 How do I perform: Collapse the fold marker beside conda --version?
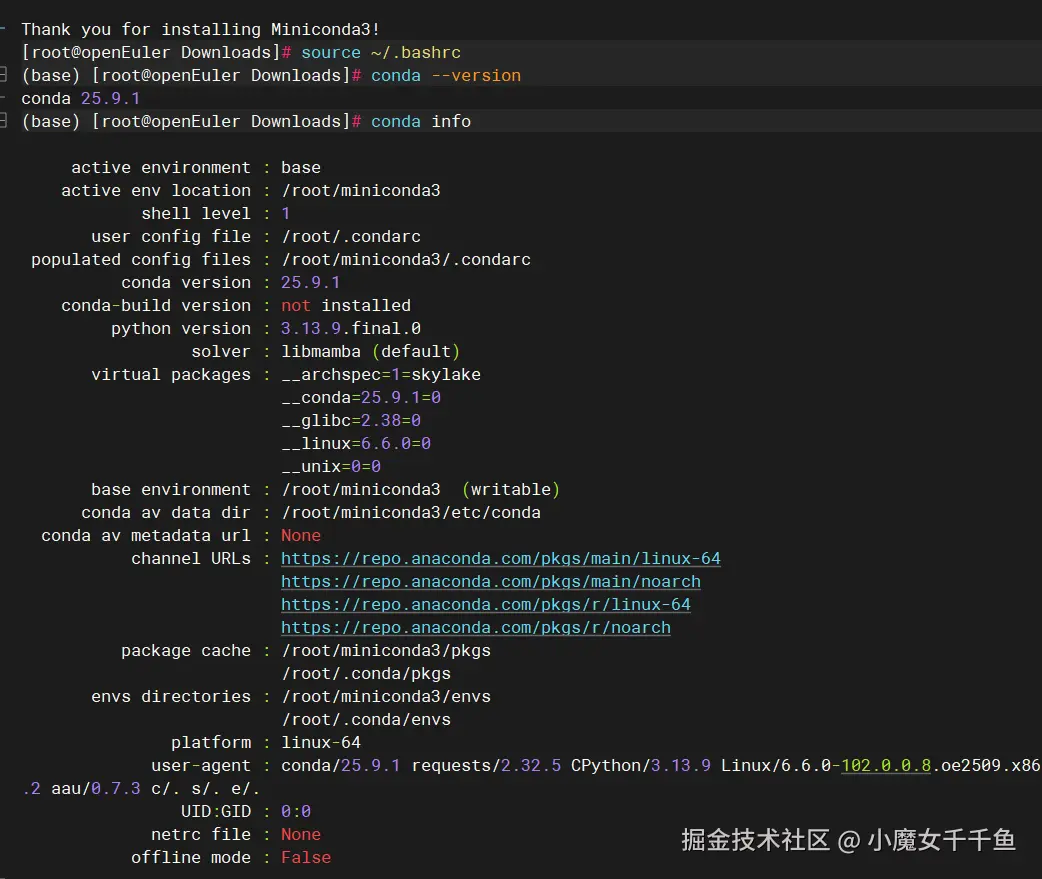tap(4, 75)
